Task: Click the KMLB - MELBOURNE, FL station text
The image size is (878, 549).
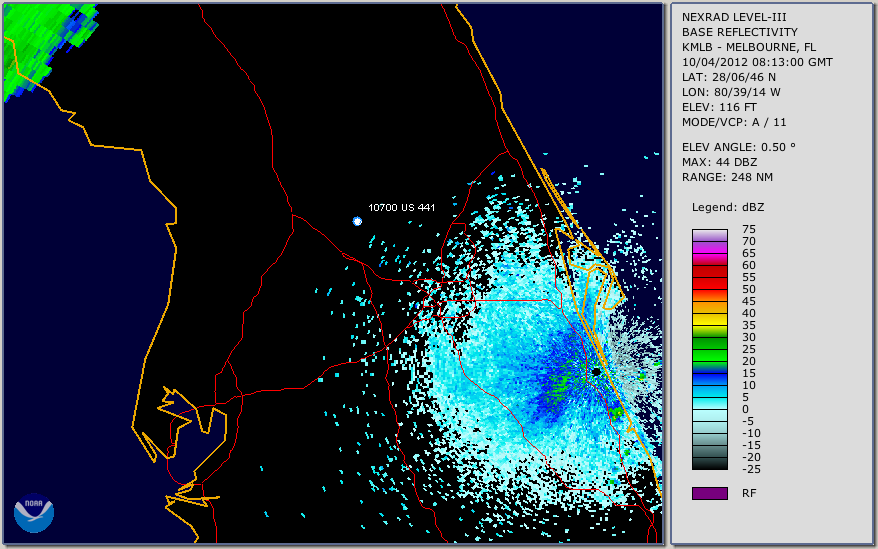Action: click(749, 47)
